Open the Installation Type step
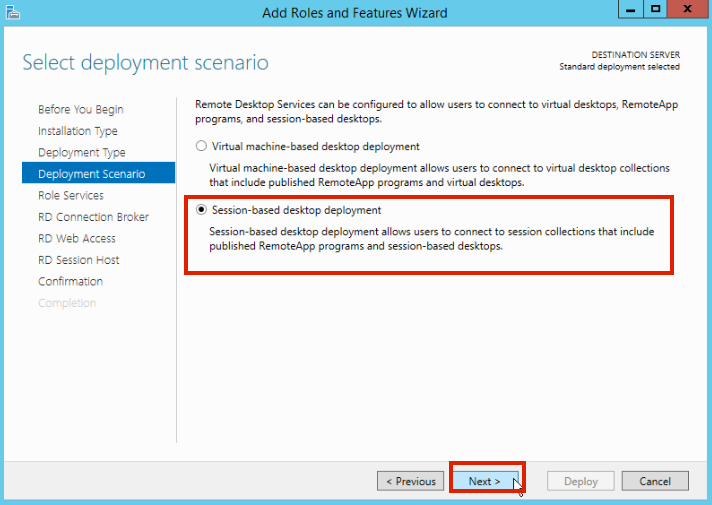Image resolution: width=712 pixels, height=505 pixels. pyautogui.click(x=78, y=131)
